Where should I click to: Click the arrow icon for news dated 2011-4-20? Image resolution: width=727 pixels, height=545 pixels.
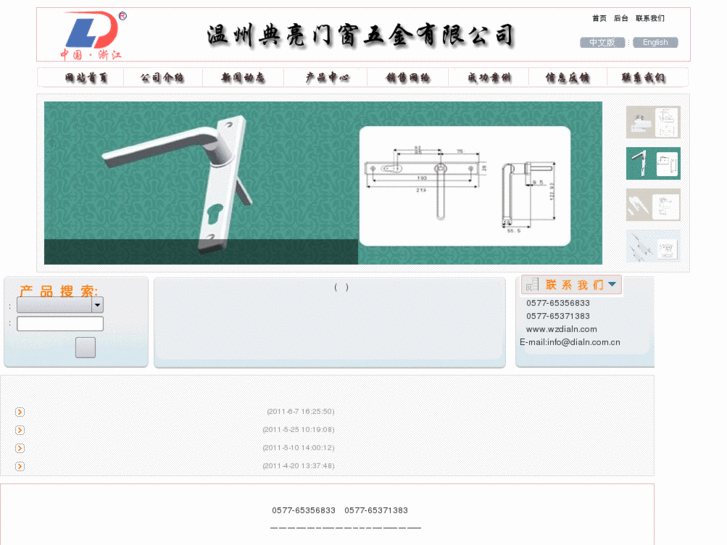coord(19,466)
